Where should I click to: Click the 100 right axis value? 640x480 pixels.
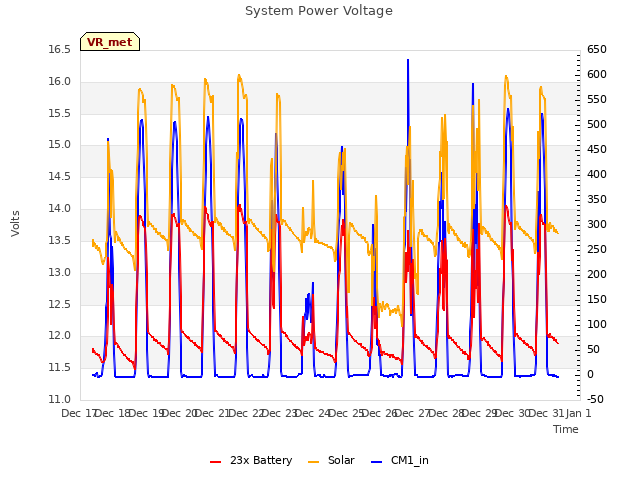point(597,324)
